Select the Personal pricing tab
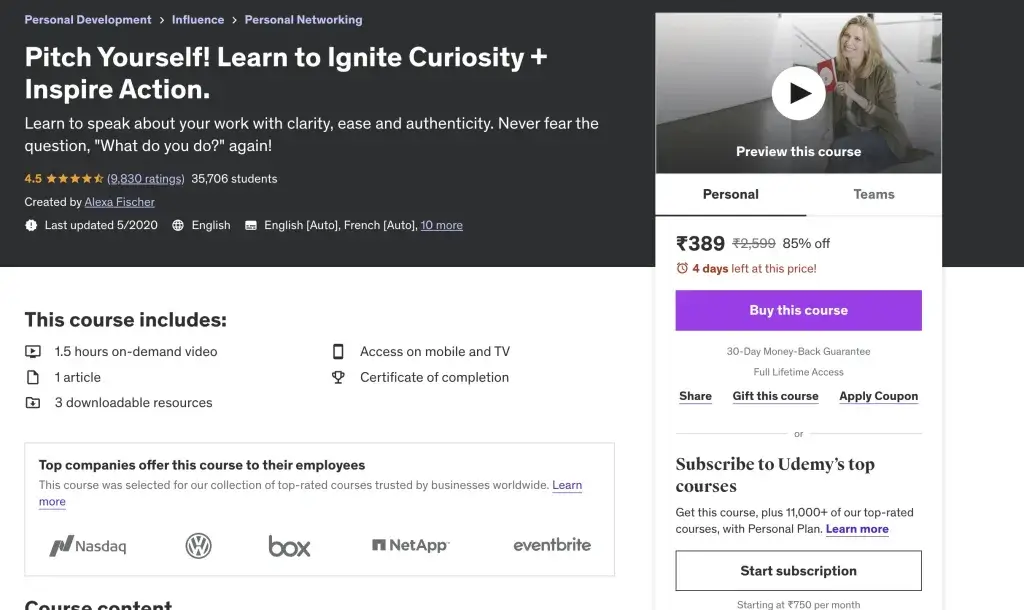The image size is (1024, 610). coord(730,194)
